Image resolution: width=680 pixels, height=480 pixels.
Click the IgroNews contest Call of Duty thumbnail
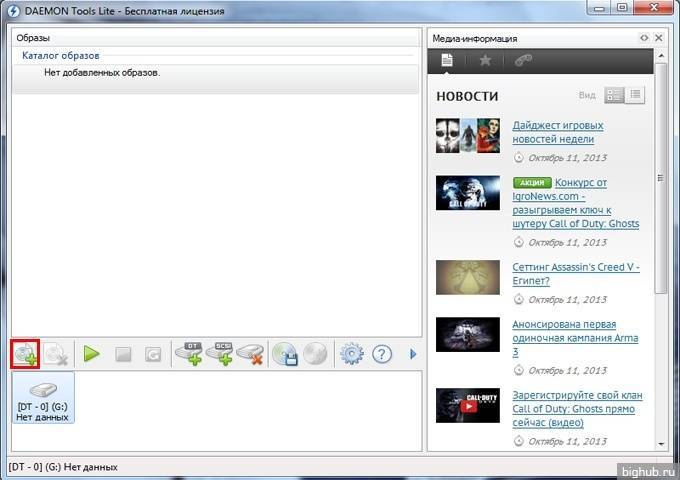(x=468, y=193)
